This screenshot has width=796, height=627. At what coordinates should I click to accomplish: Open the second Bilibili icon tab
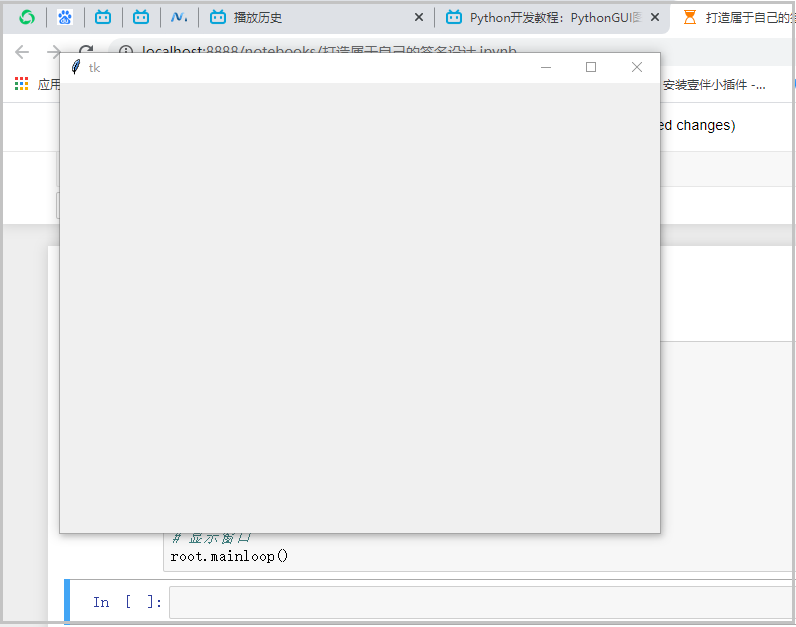(x=141, y=18)
